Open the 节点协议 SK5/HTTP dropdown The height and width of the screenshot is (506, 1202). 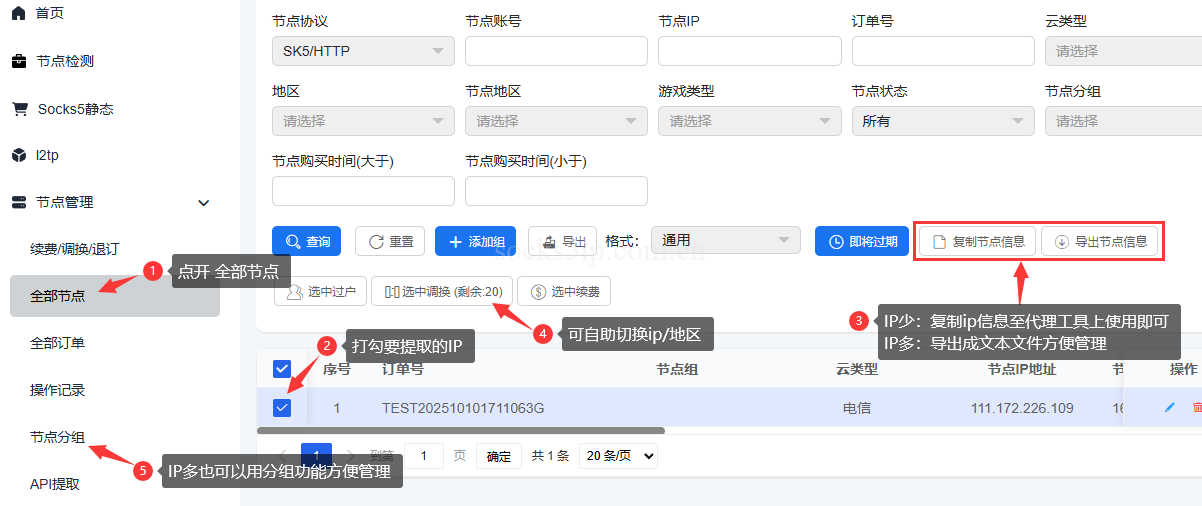point(363,51)
